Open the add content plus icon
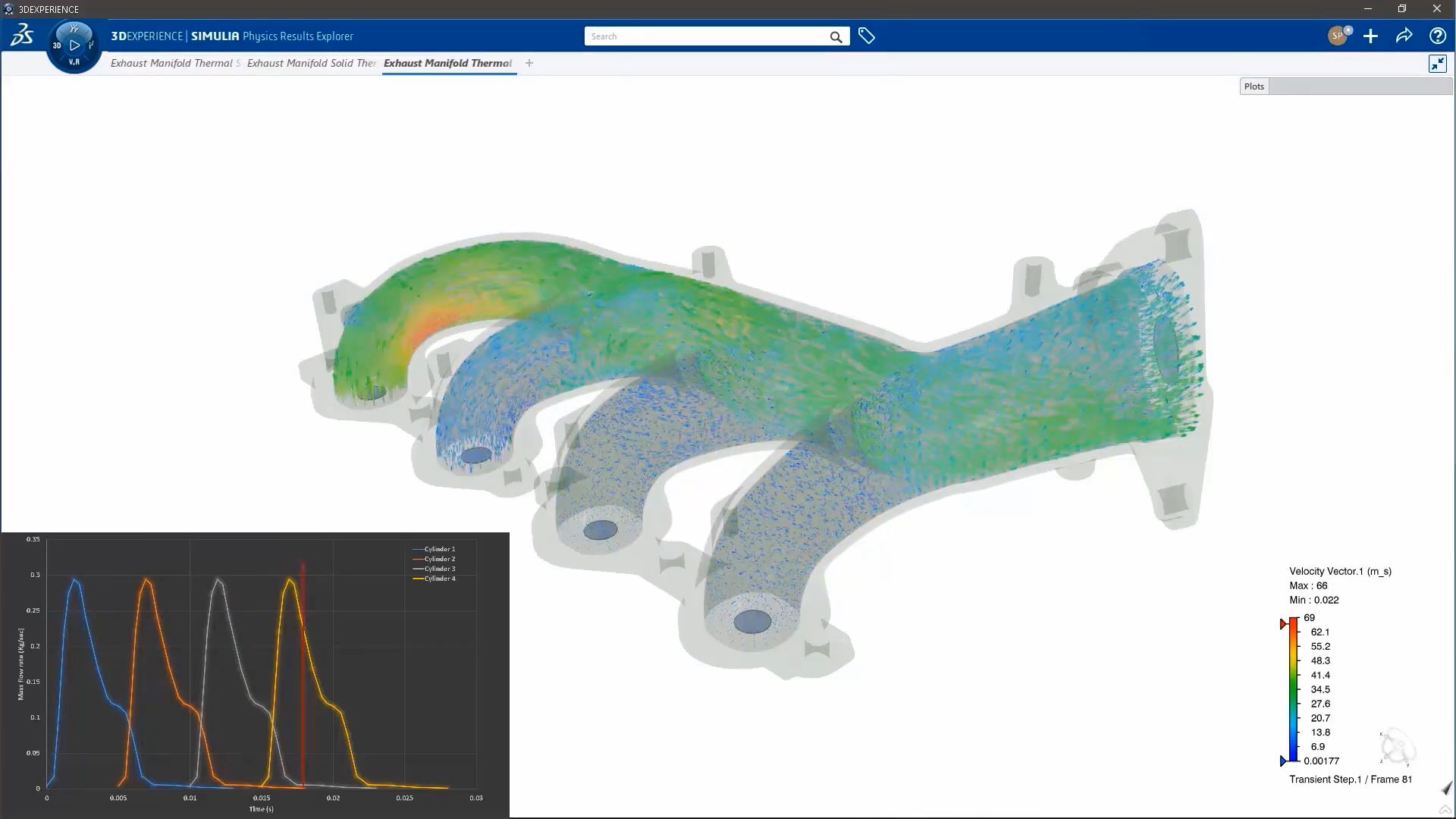The height and width of the screenshot is (819, 1456). pos(1370,36)
